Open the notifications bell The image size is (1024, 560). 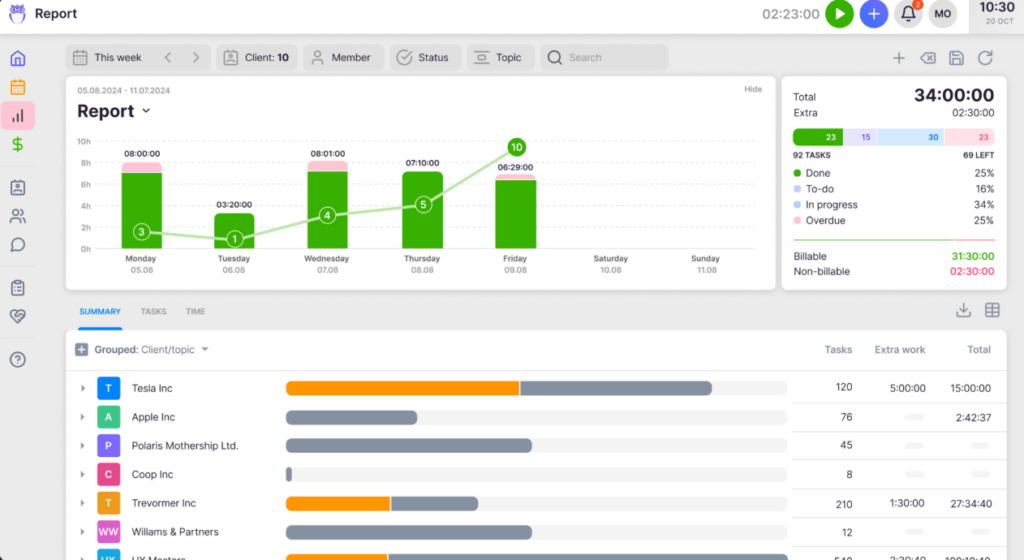908,14
